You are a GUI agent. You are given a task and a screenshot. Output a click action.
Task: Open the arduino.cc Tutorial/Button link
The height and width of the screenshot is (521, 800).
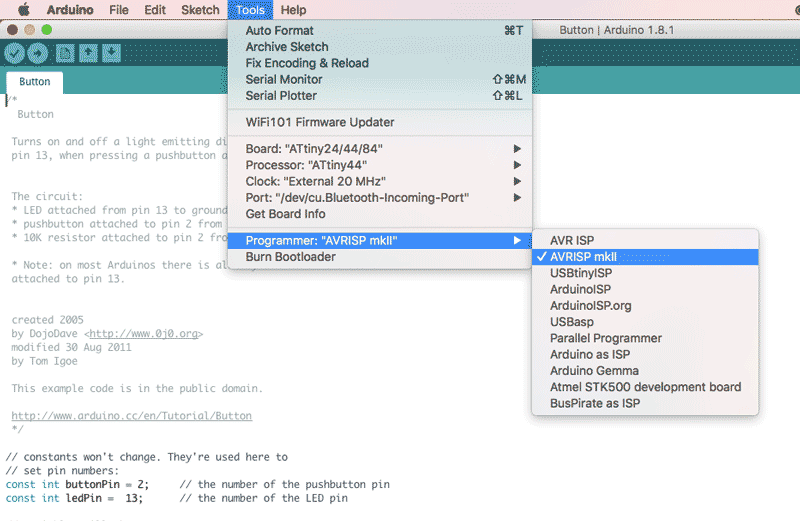coord(132,416)
